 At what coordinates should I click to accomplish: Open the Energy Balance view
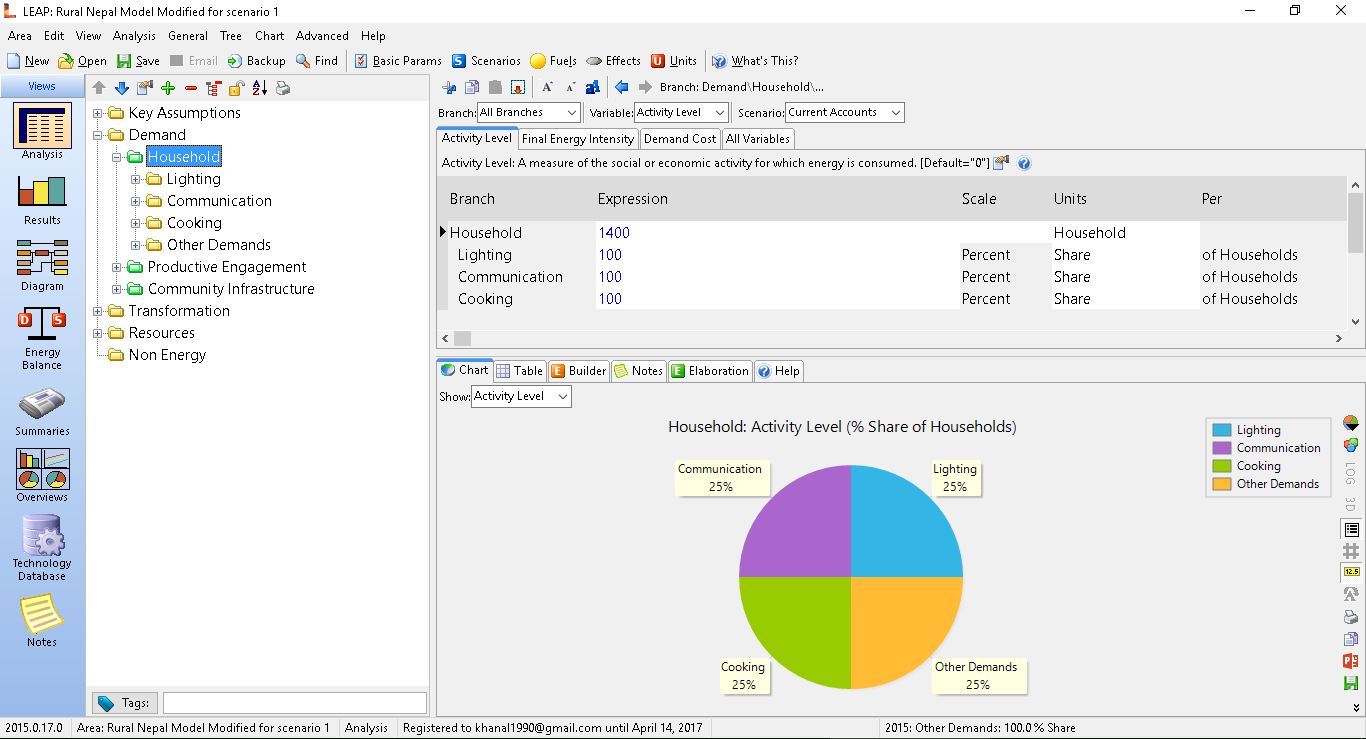pos(42,338)
